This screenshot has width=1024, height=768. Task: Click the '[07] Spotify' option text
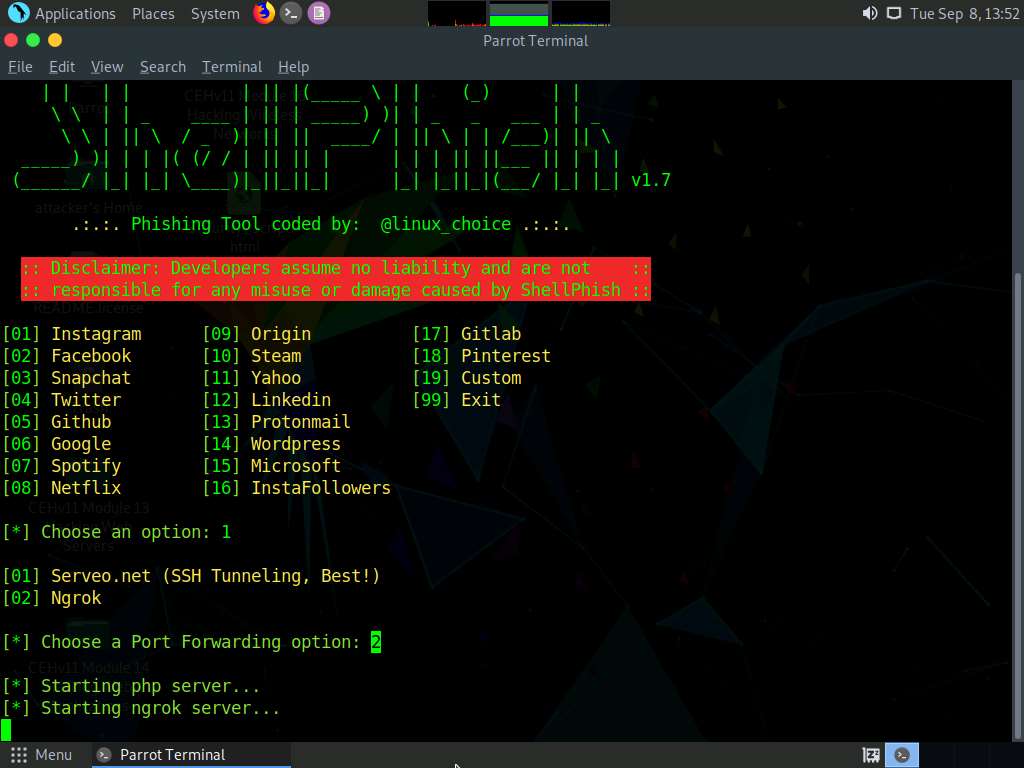coord(62,466)
